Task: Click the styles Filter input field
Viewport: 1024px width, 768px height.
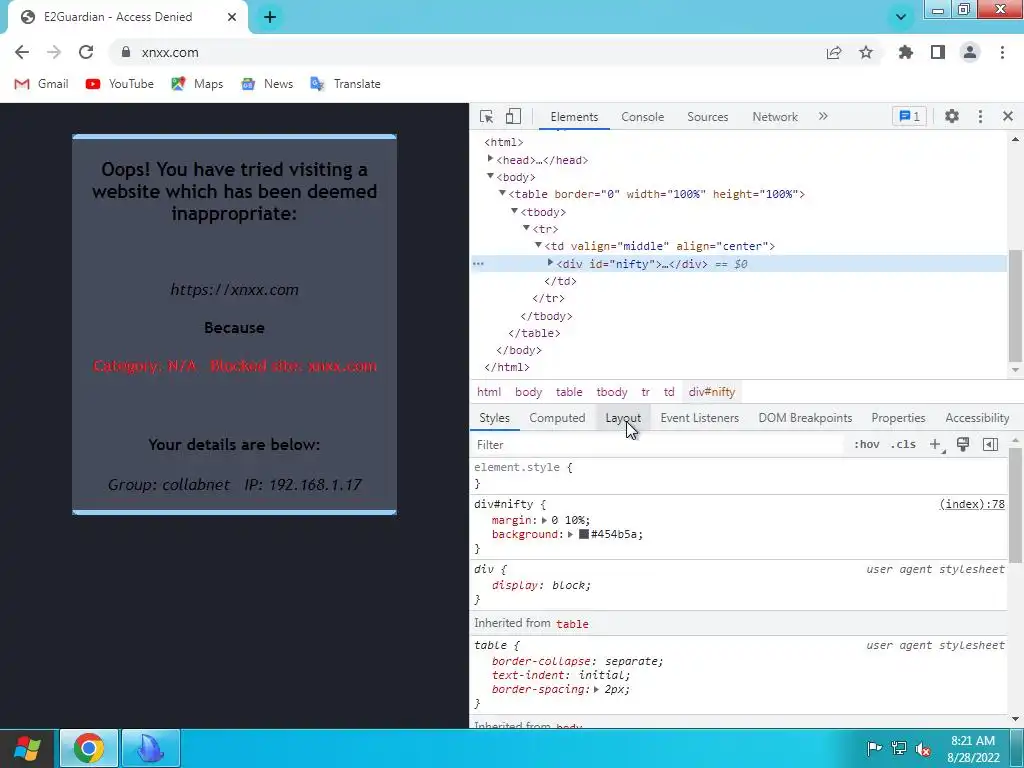Action: point(658,445)
